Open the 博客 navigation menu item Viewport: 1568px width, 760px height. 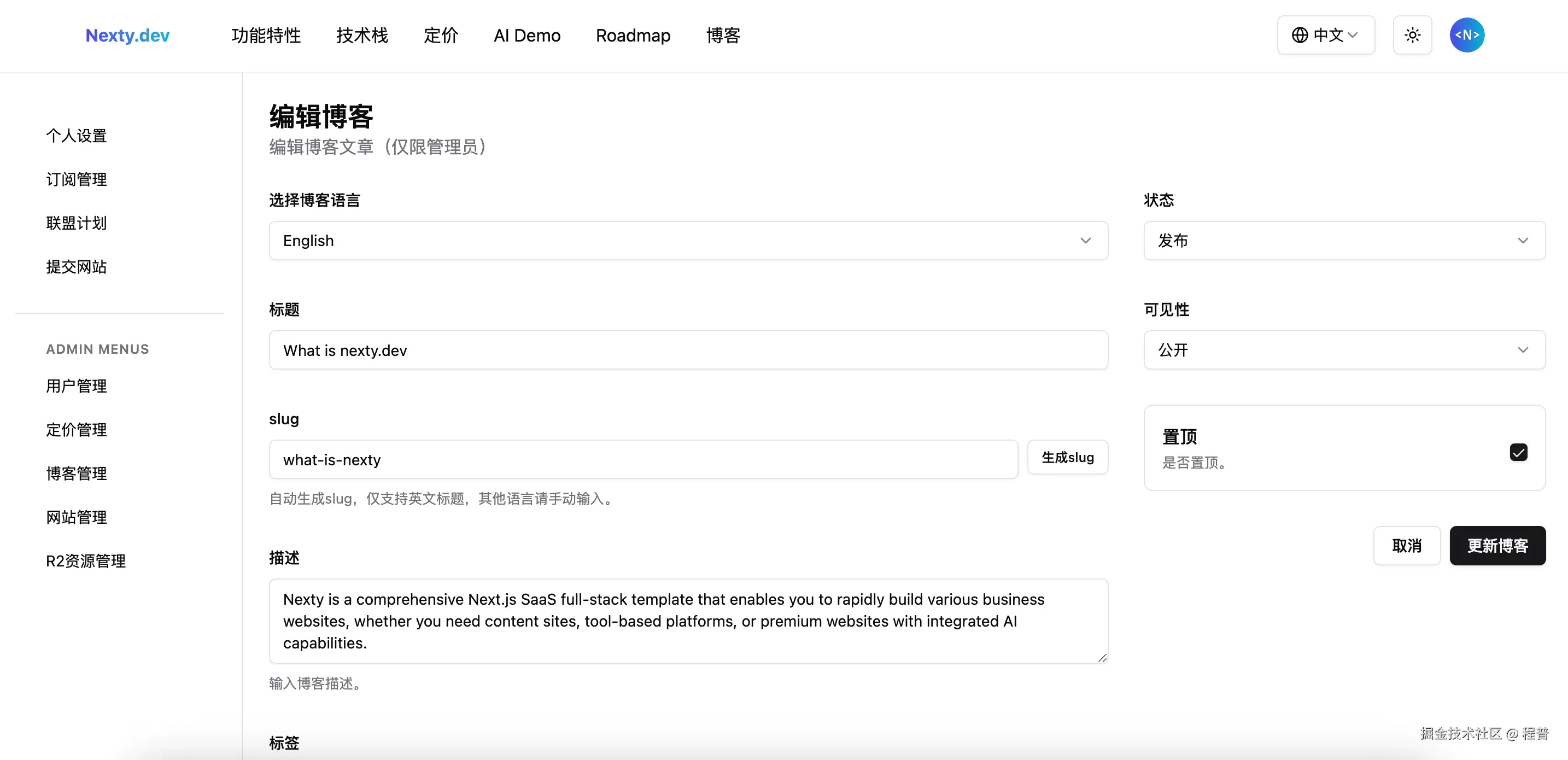pyautogui.click(x=723, y=36)
